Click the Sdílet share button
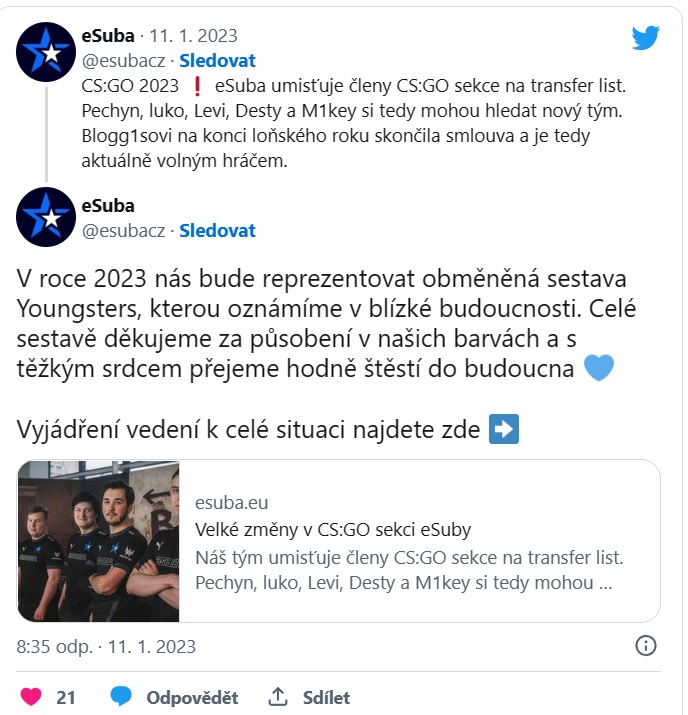The image size is (688, 715). (326, 698)
